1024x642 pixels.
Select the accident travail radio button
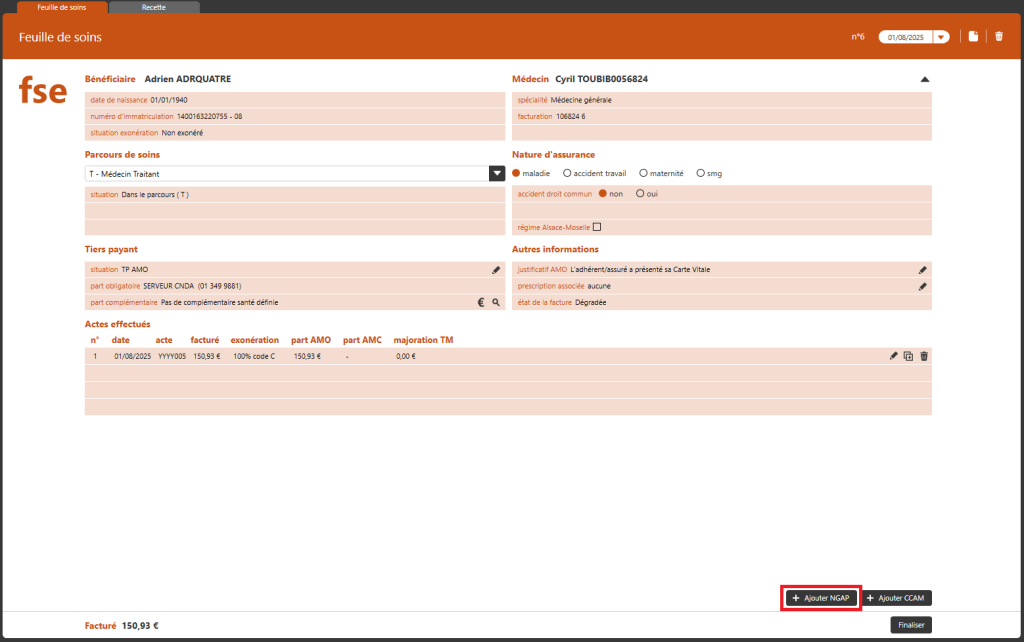click(x=568, y=173)
